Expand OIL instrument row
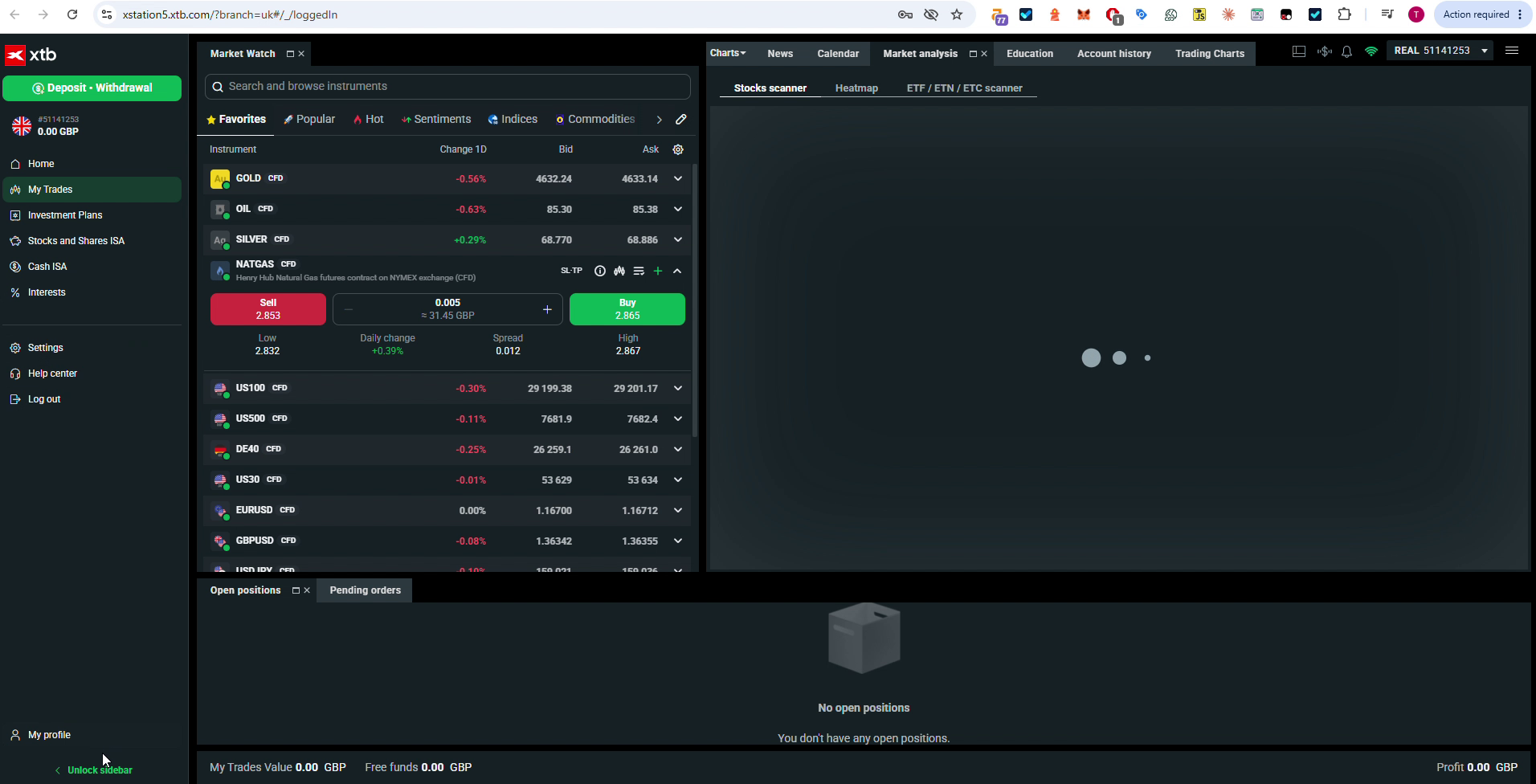Viewport: 1536px width, 784px height. 678,209
